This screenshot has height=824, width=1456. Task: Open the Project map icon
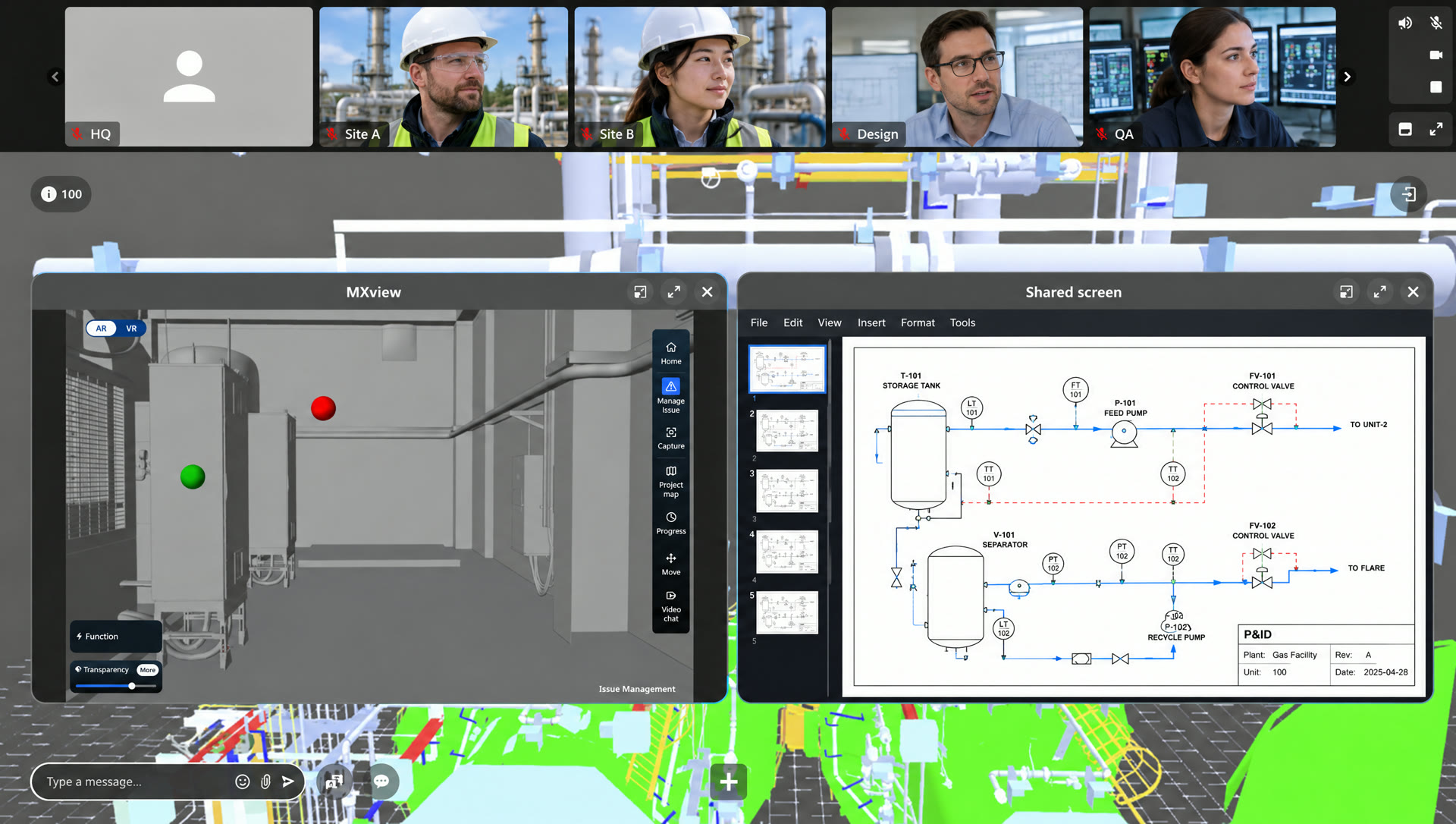(670, 471)
